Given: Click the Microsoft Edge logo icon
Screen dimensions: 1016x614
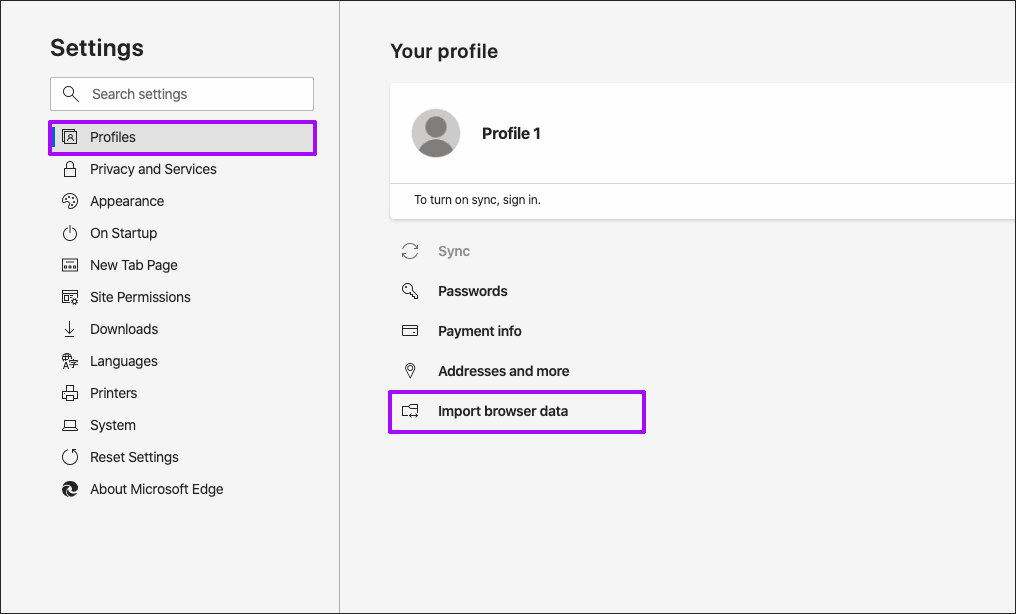Looking at the screenshot, I should (x=70, y=489).
